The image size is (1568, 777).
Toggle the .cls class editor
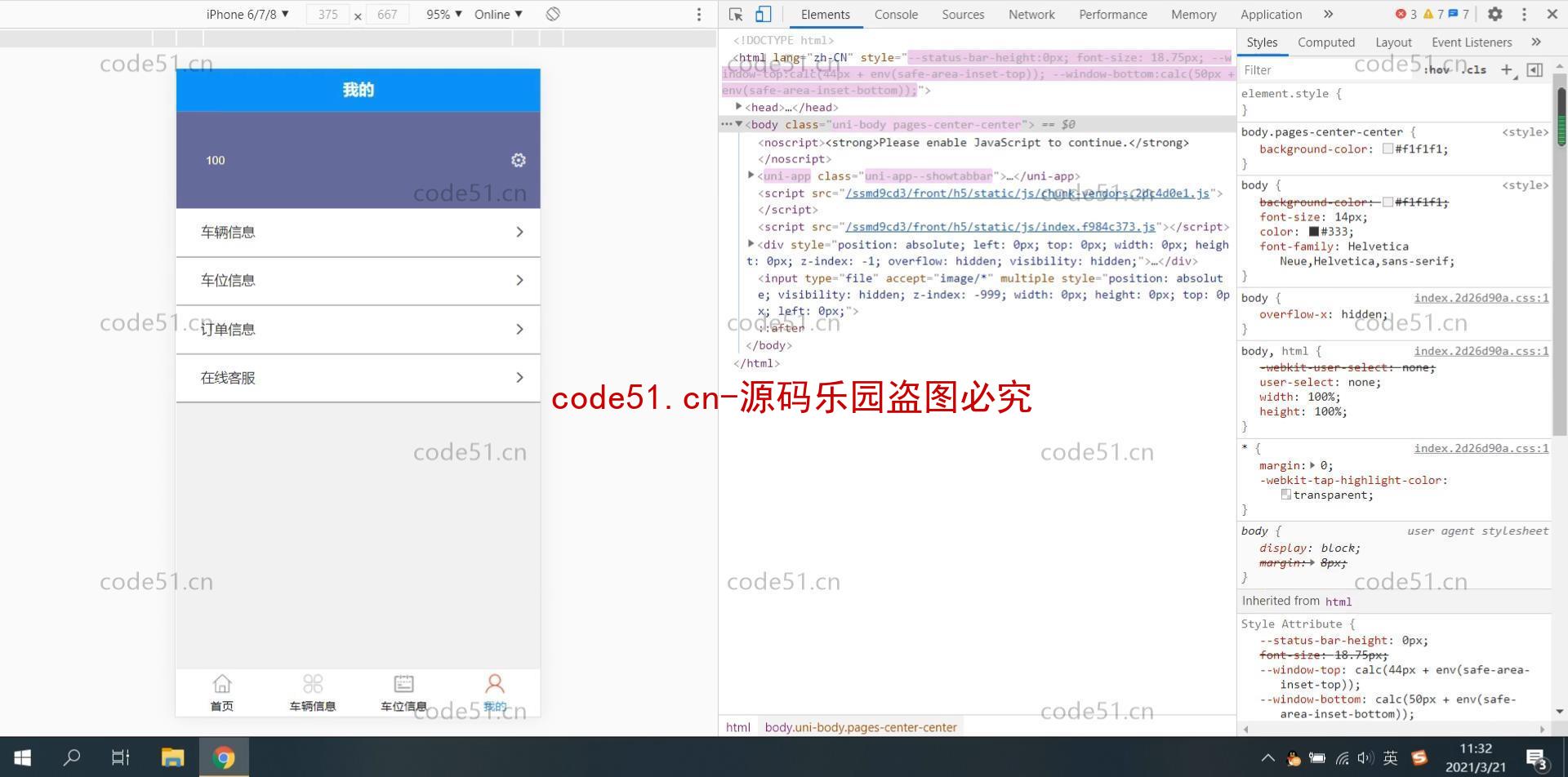coord(1475,70)
